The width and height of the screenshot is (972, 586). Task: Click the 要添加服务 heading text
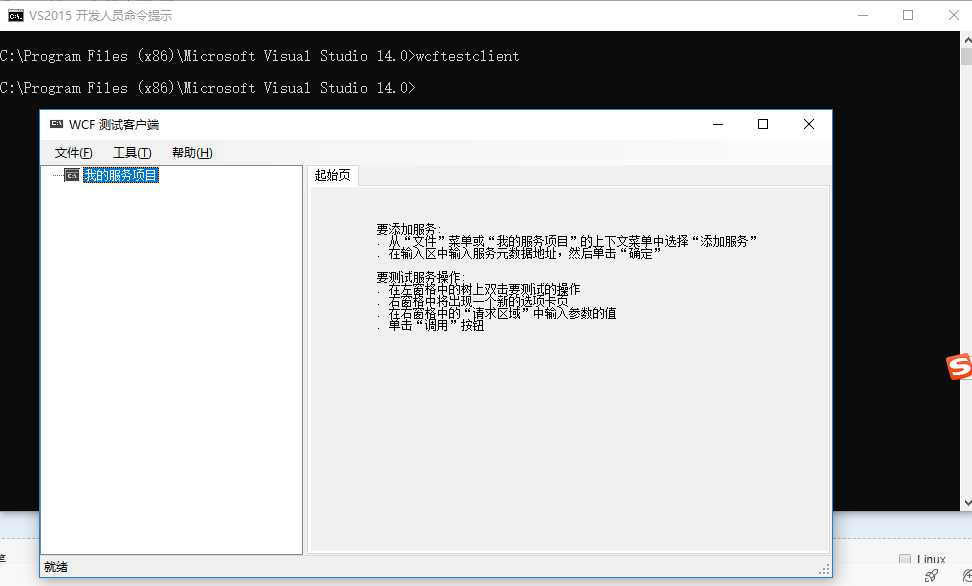409,229
